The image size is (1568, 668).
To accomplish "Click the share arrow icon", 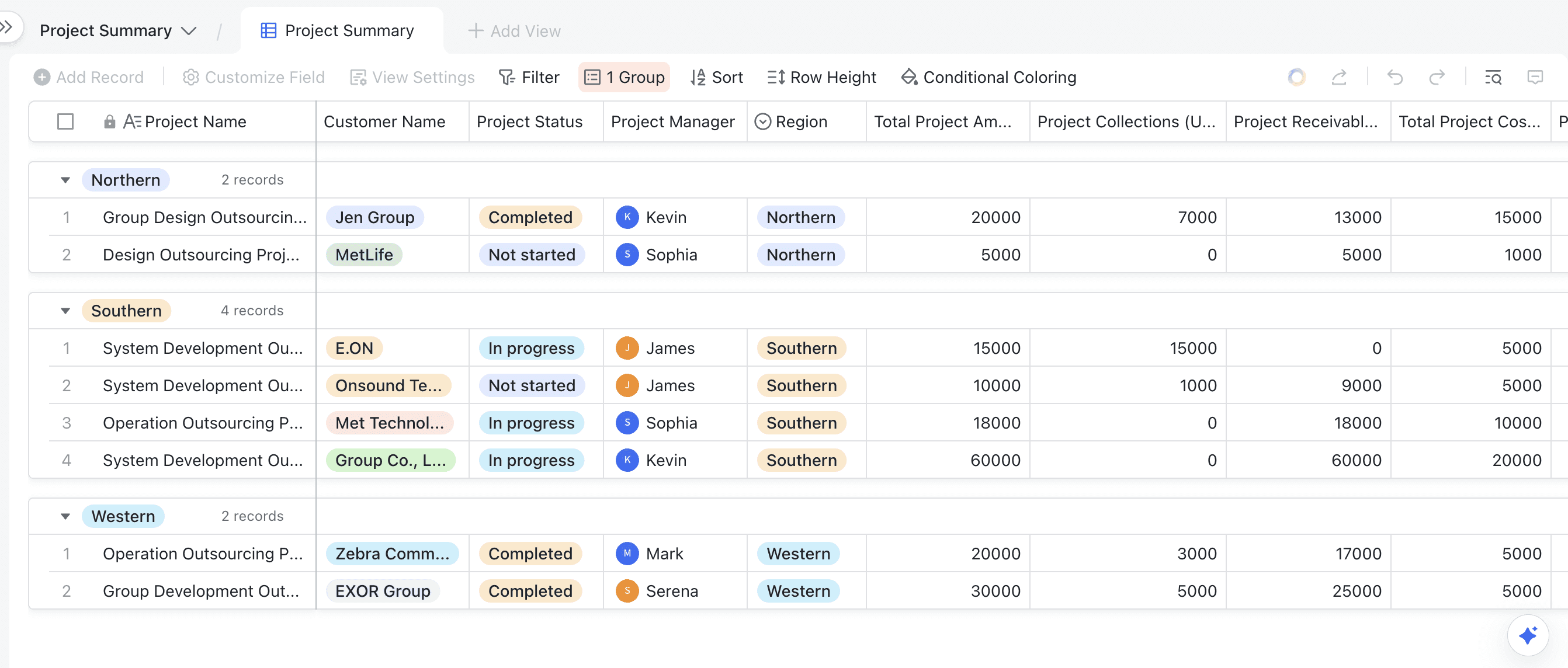I will tap(1338, 77).
